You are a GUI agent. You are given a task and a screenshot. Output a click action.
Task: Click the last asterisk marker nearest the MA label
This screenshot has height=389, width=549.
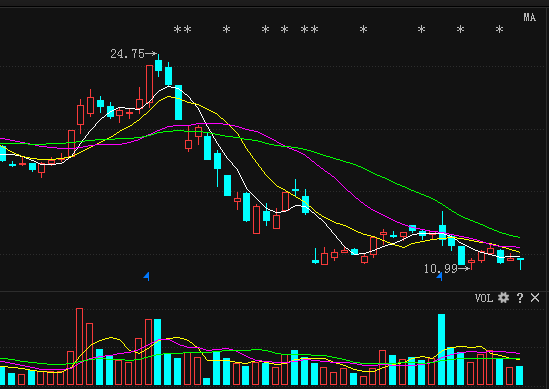click(x=499, y=29)
